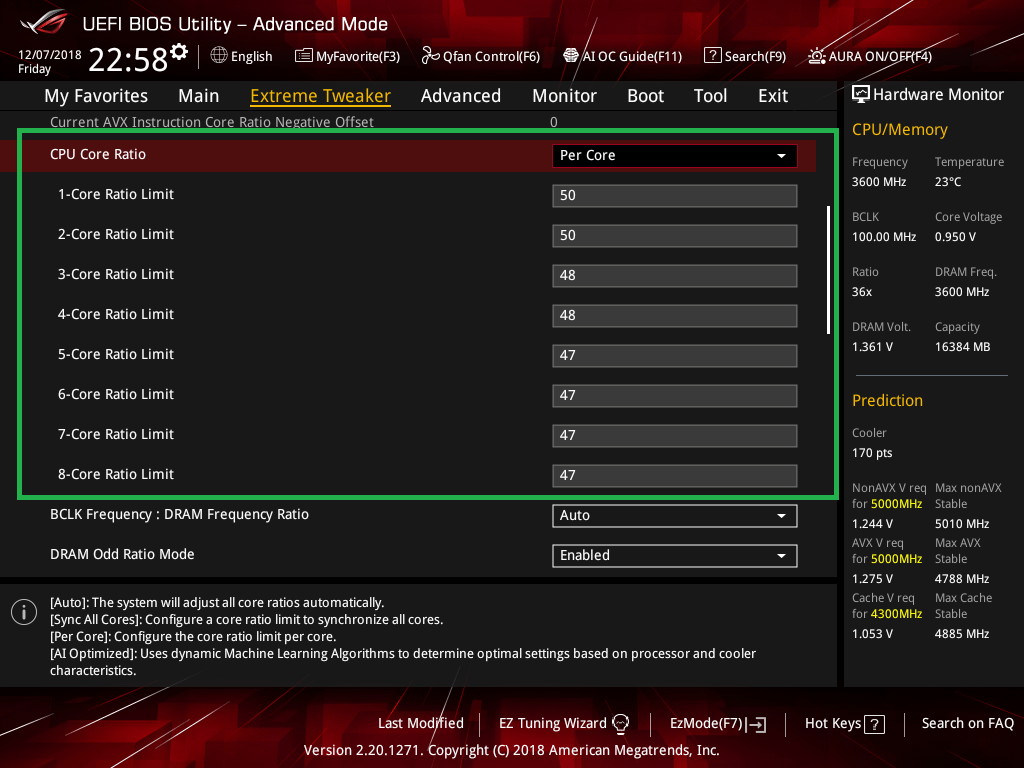Open BCLK Frequency : DRAM Frequency Ratio dropdown

coord(675,515)
